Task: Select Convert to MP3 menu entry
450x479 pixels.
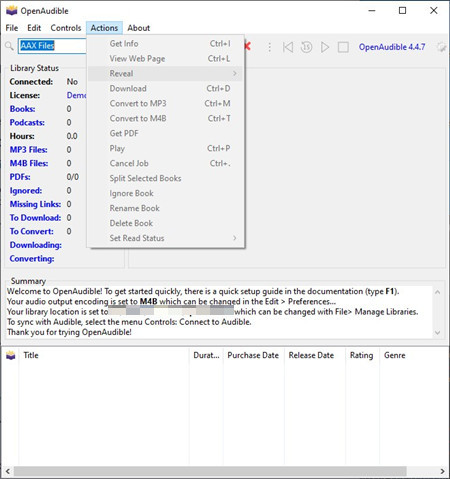Action: [166, 104]
